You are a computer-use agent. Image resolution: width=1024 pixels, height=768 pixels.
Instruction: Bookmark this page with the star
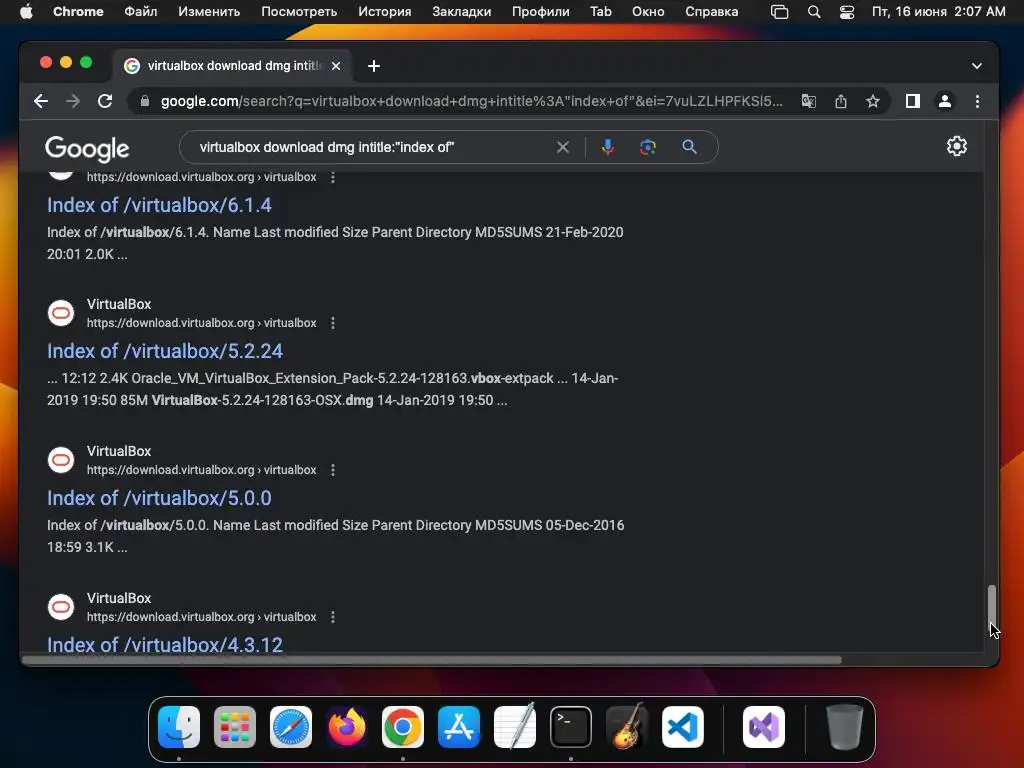click(872, 101)
